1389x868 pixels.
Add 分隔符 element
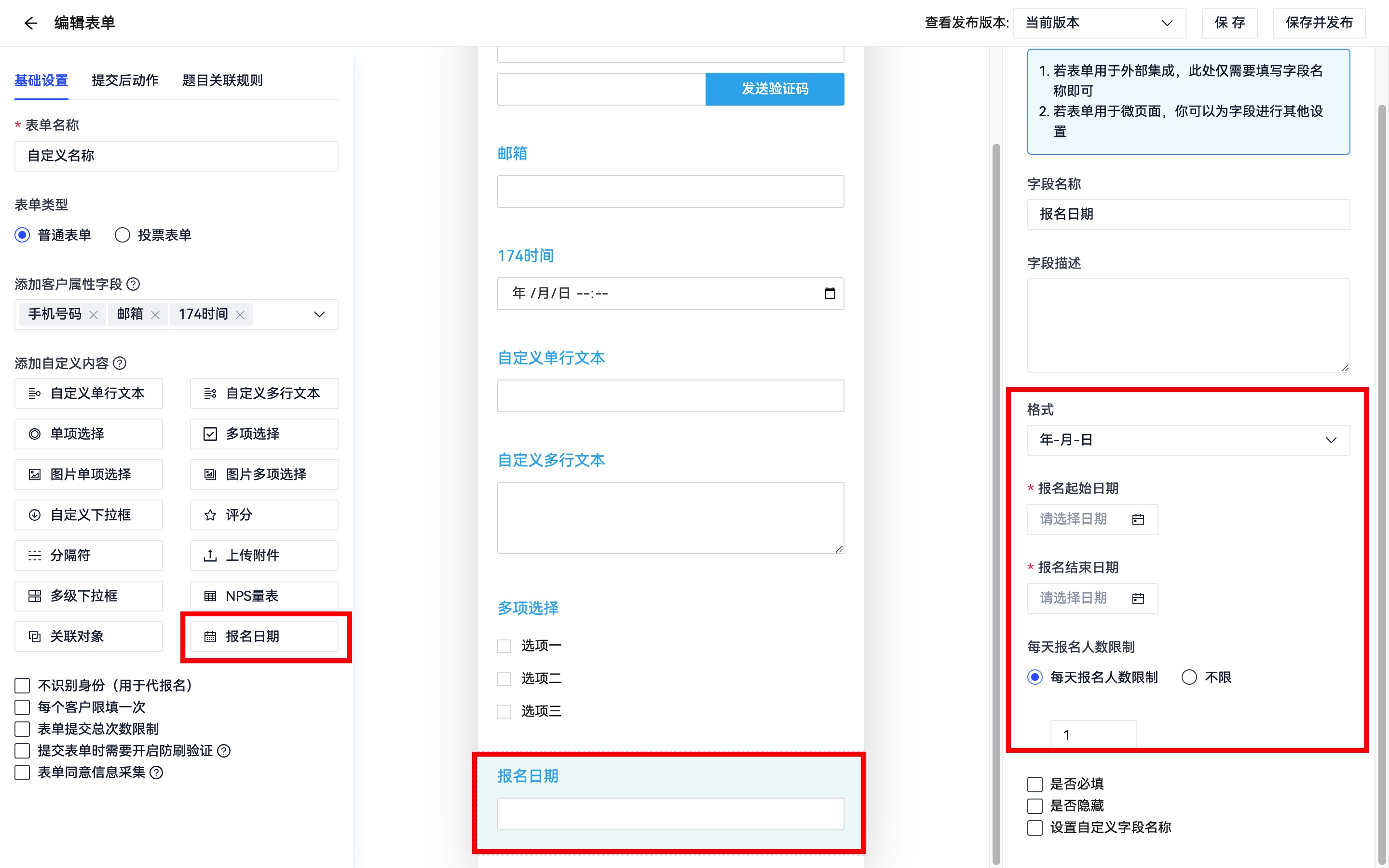click(x=88, y=555)
